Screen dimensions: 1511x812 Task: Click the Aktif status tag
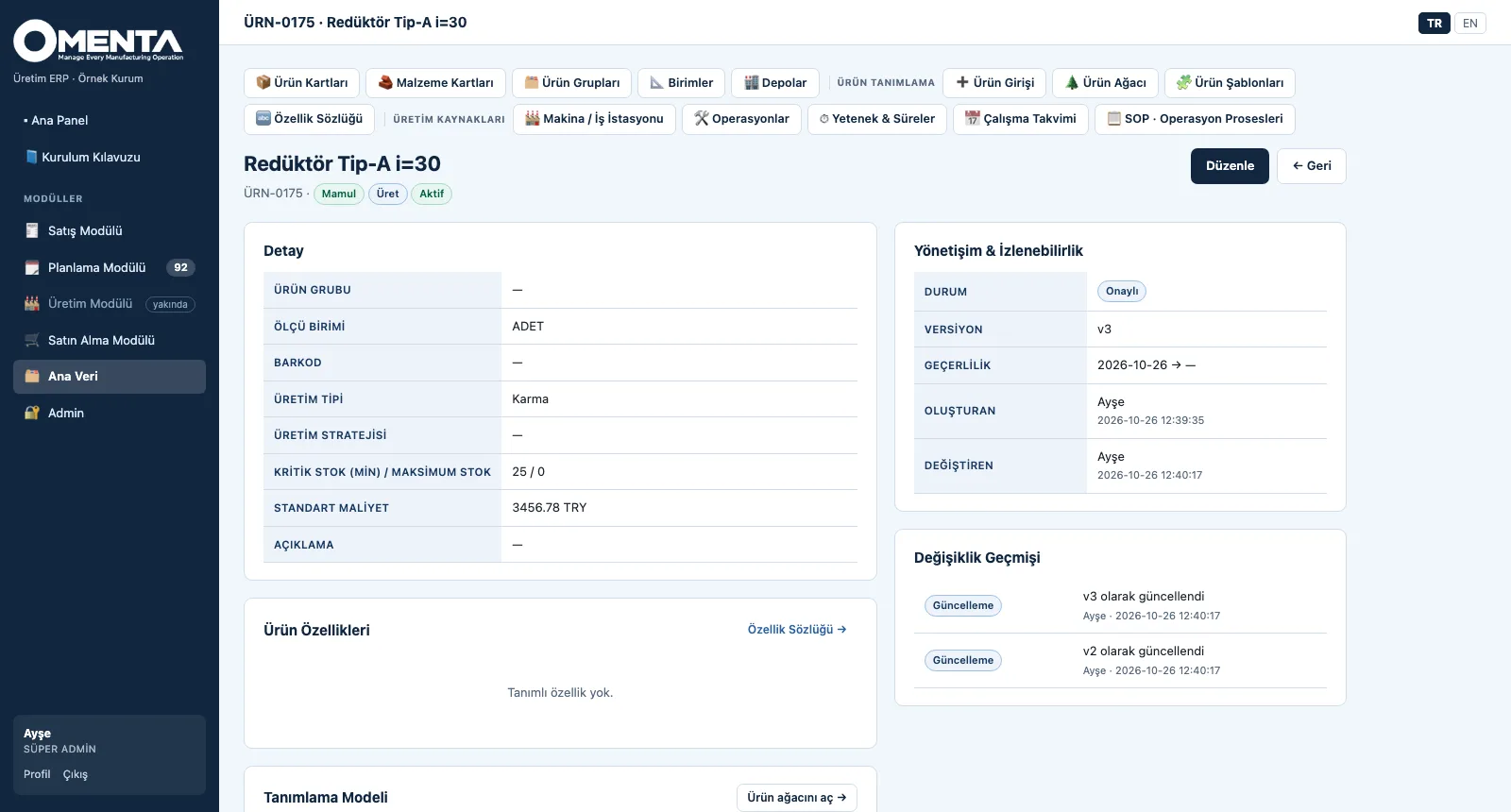(x=432, y=194)
